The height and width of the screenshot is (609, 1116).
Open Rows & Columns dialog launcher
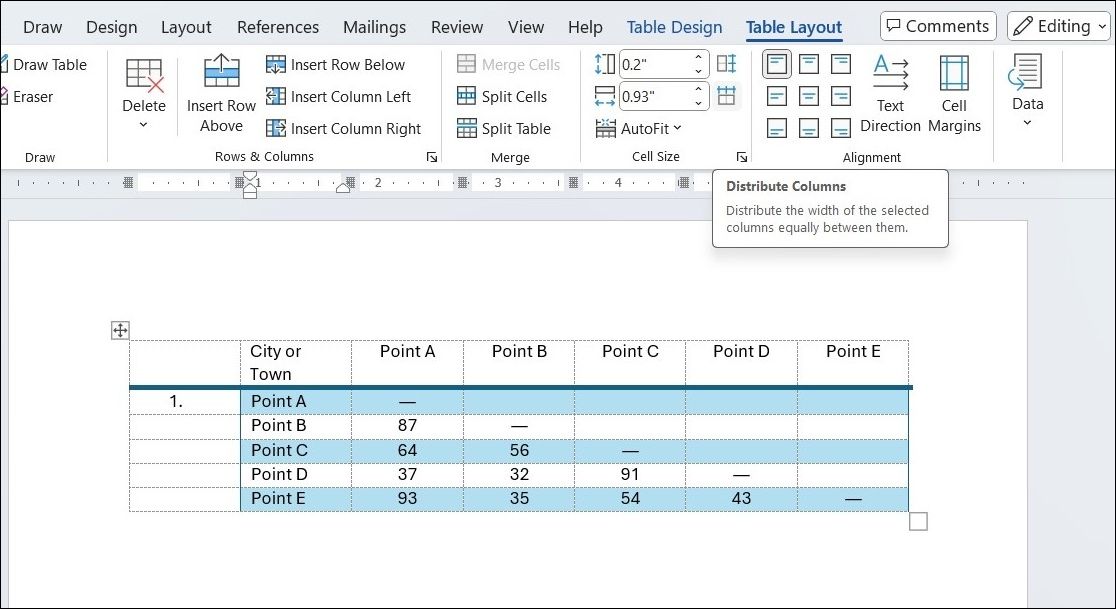(x=431, y=157)
